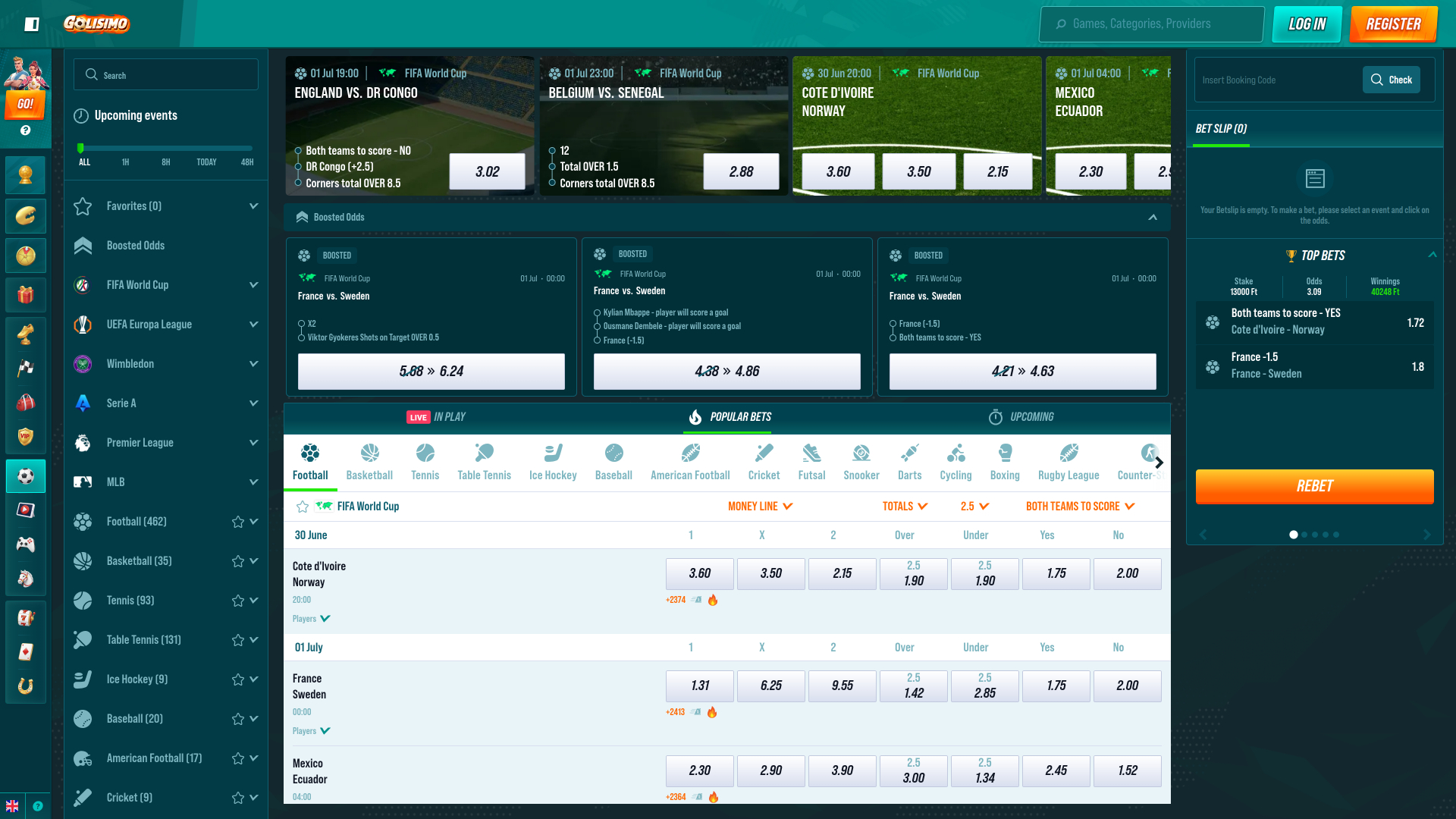Open the trophy icon in left rail

(26, 176)
